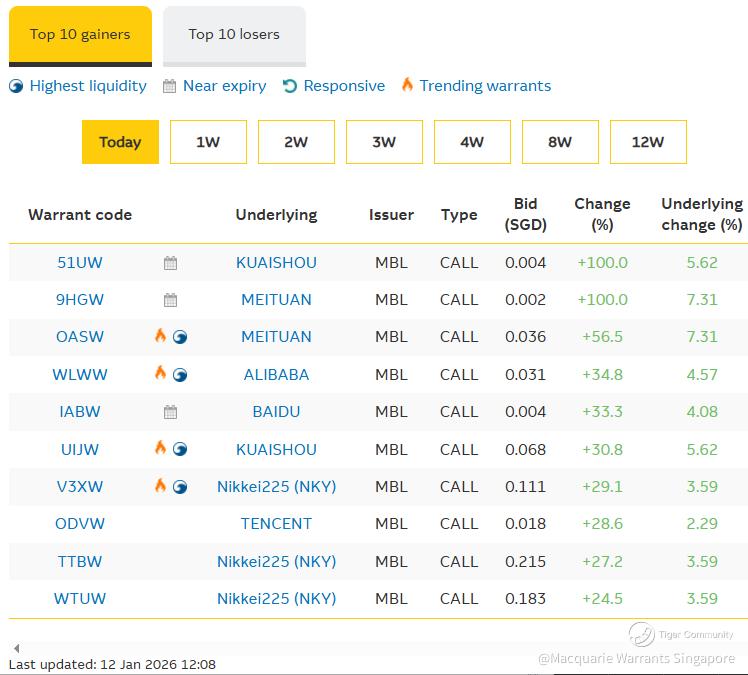Click the liquidity globe icon beside WLWW
Image resolution: width=748 pixels, height=675 pixels.
click(x=180, y=375)
